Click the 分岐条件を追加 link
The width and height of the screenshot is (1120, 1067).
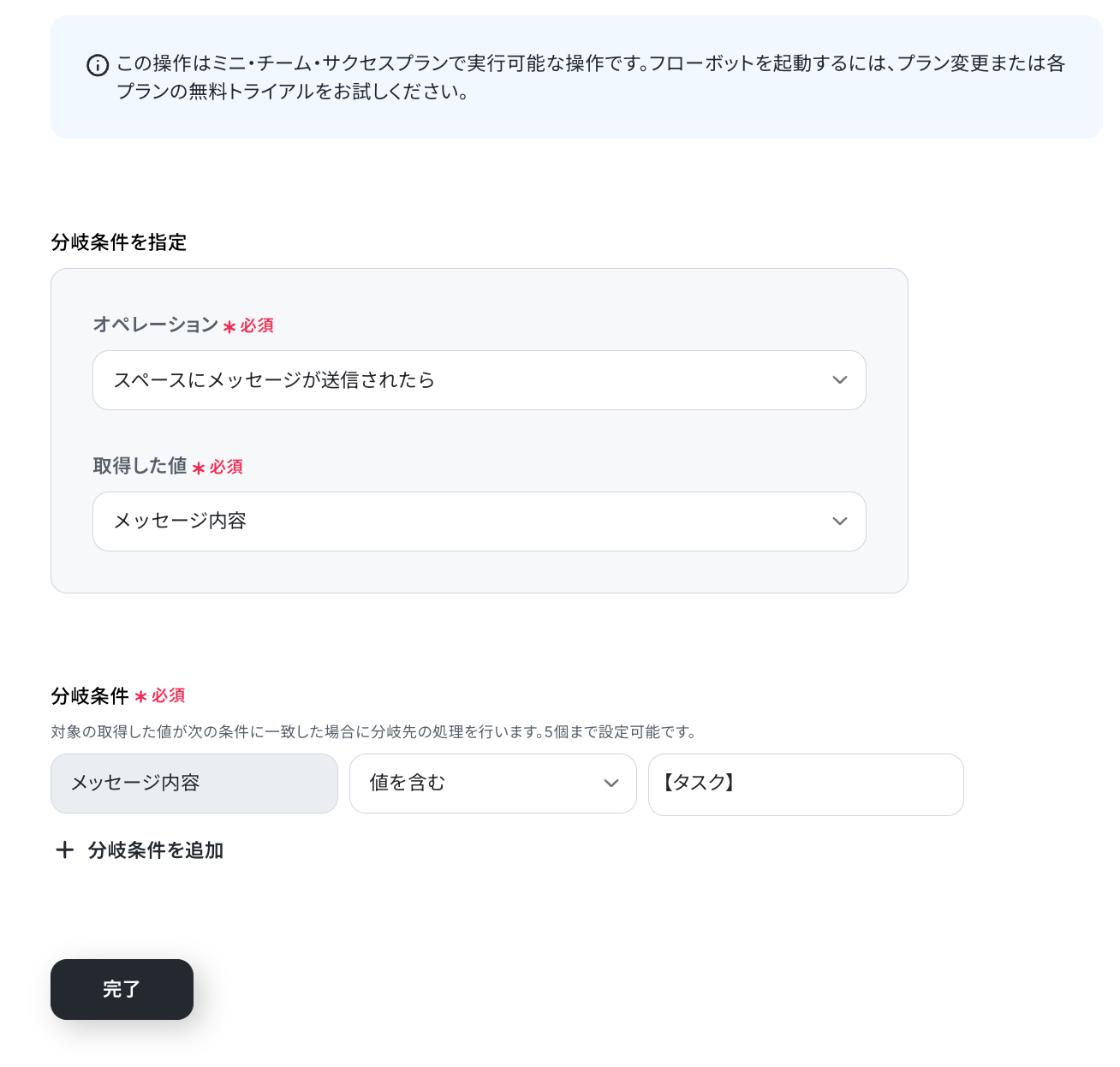pos(155,850)
